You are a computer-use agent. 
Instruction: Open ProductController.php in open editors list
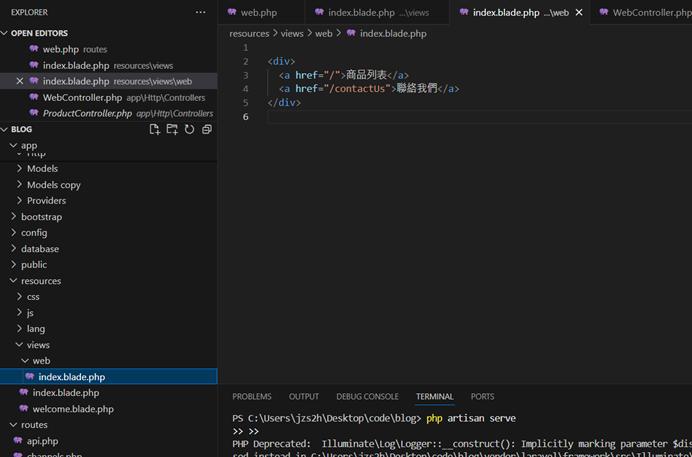pos(109,113)
